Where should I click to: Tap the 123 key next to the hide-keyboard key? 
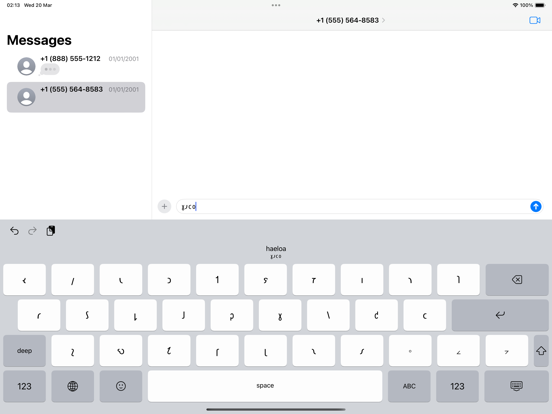pos(457,386)
